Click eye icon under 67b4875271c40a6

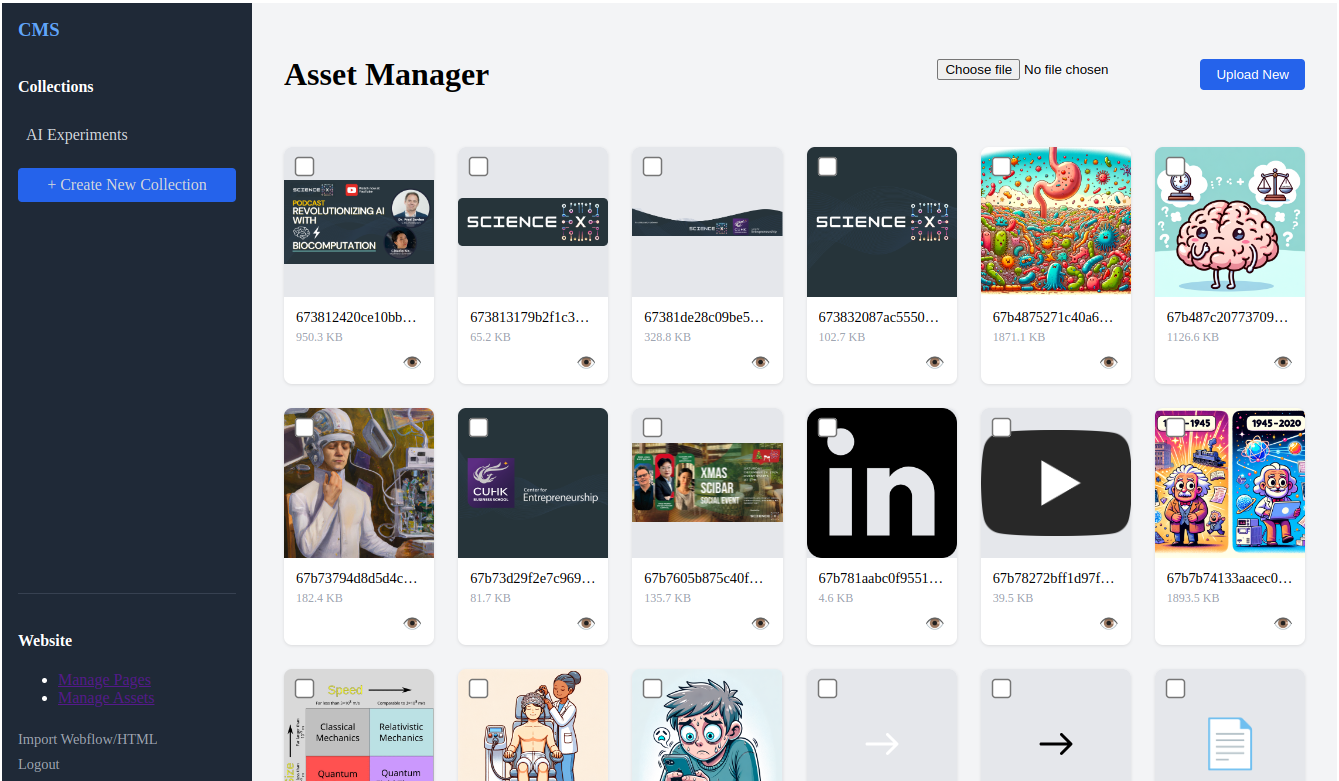tap(1109, 362)
